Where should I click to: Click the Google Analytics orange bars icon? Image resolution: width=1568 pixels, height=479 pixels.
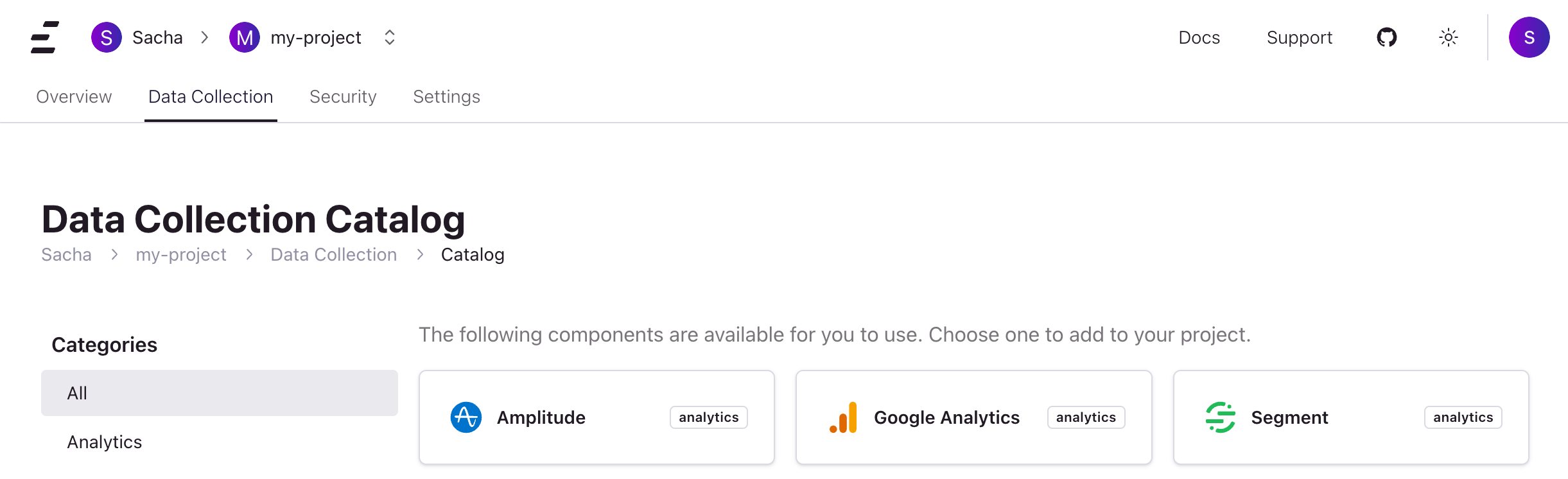click(843, 417)
